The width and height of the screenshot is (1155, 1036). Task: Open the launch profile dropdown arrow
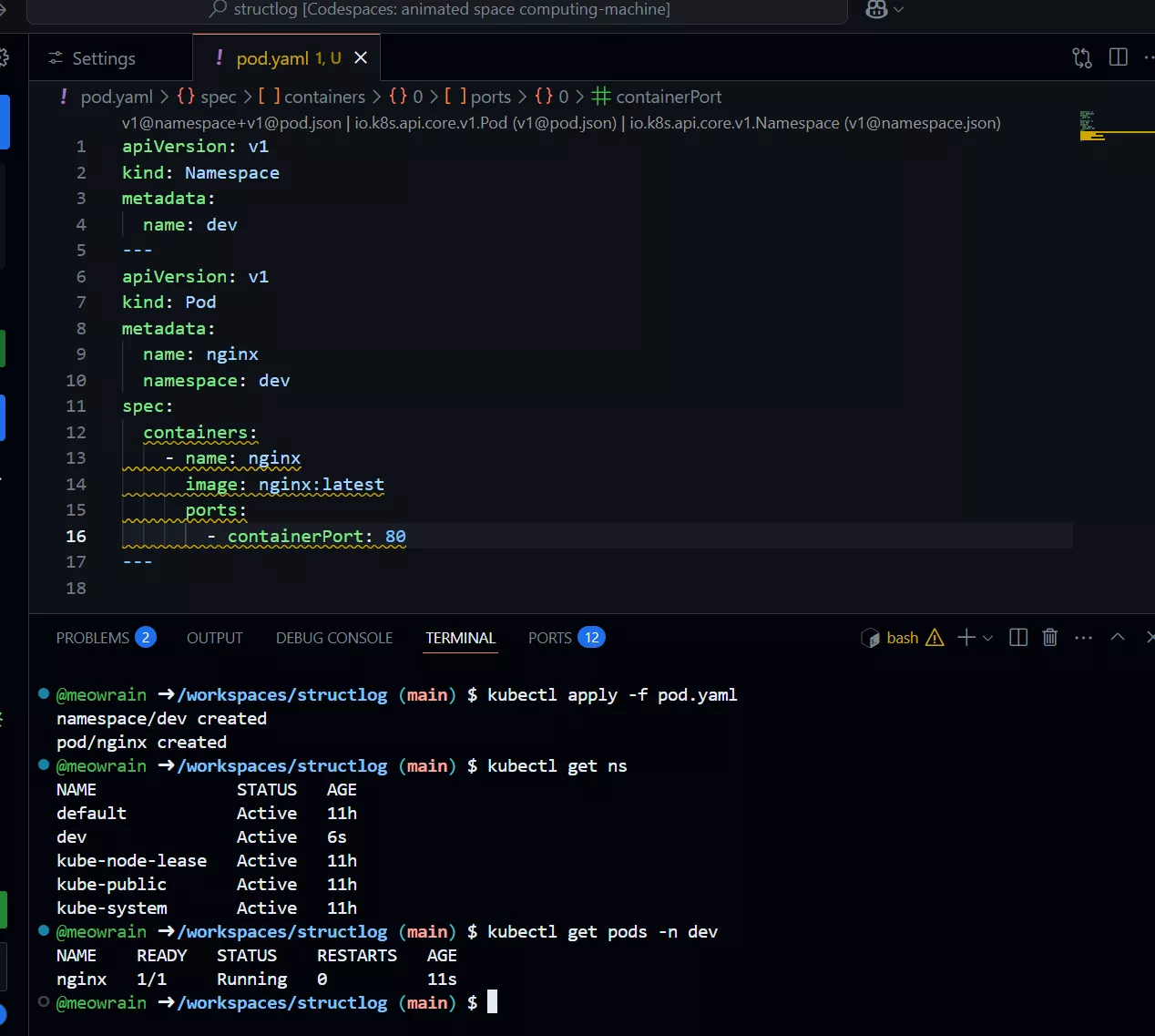[x=987, y=638]
